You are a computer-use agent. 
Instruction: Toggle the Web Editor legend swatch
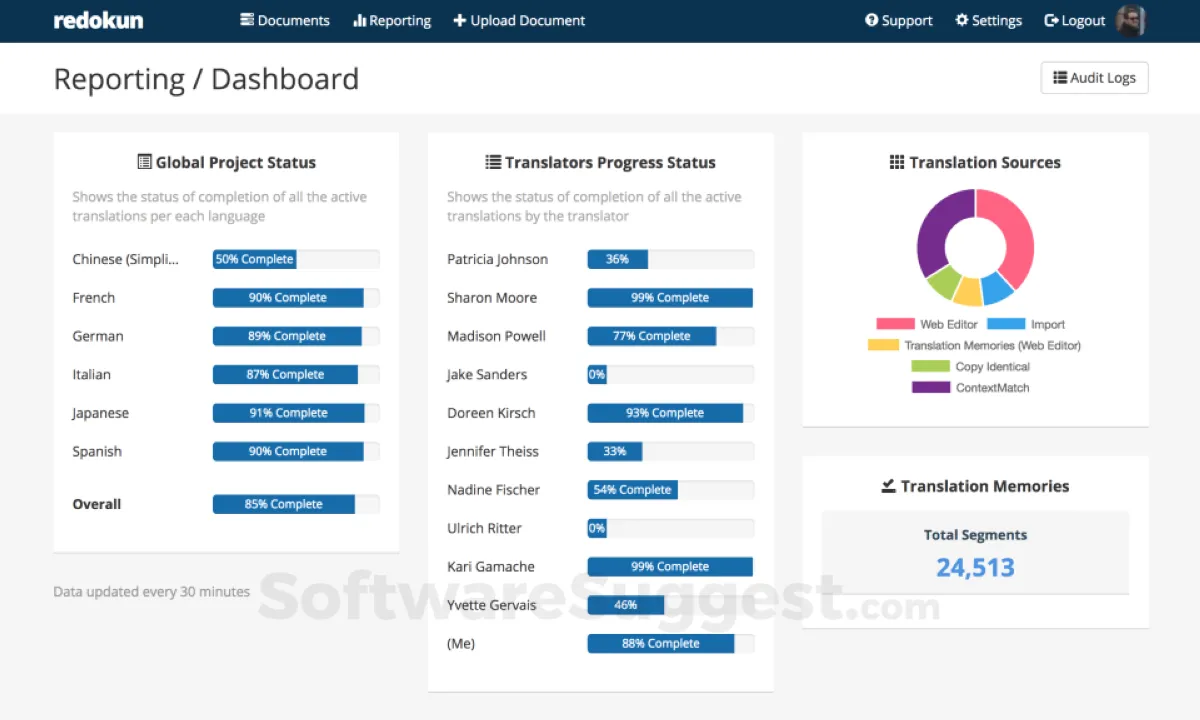coord(895,324)
